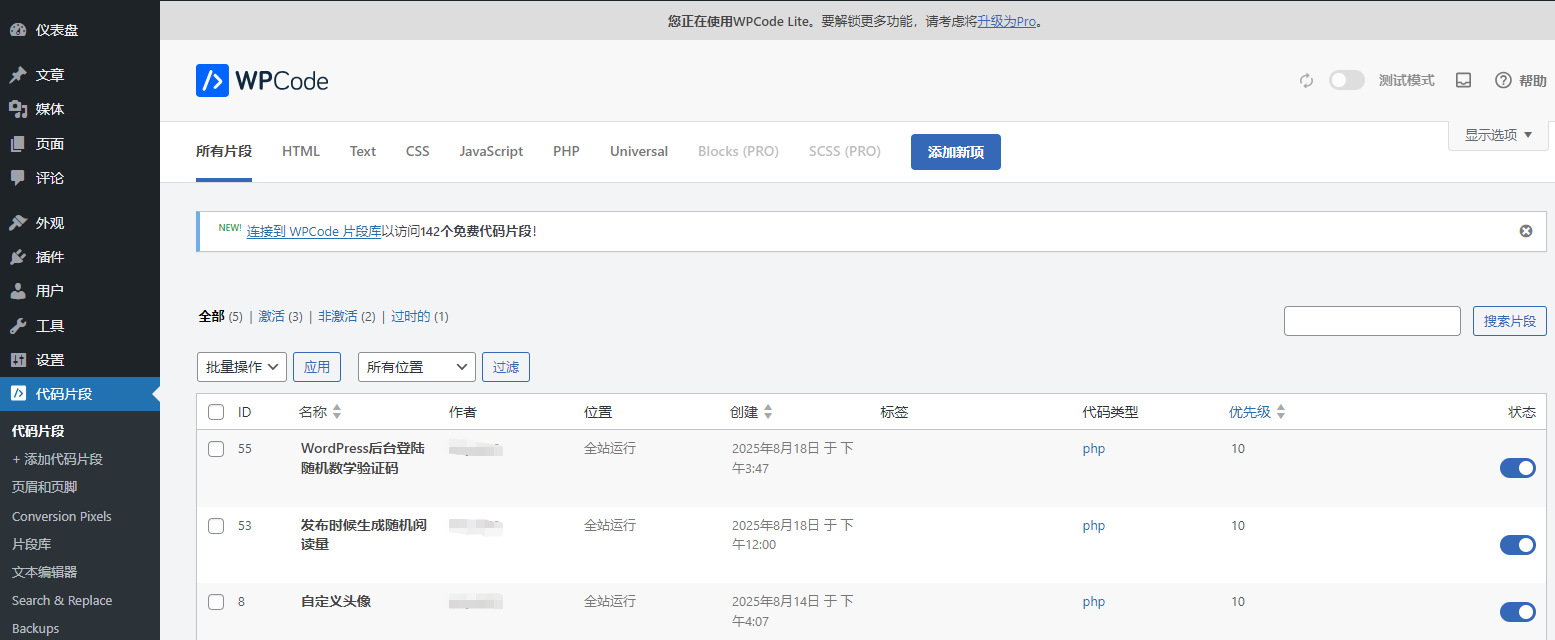
Task: Toggle the 测试模式 switch
Action: tap(1346, 81)
